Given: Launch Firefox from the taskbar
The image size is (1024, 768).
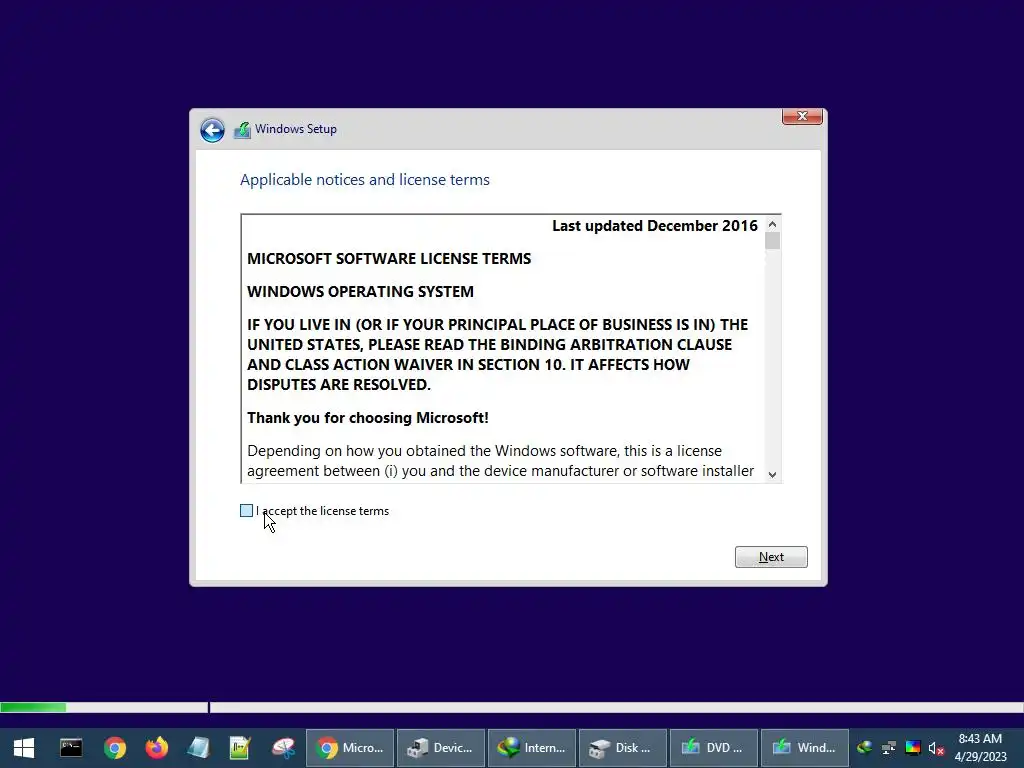Looking at the screenshot, I should click(157, 748).
